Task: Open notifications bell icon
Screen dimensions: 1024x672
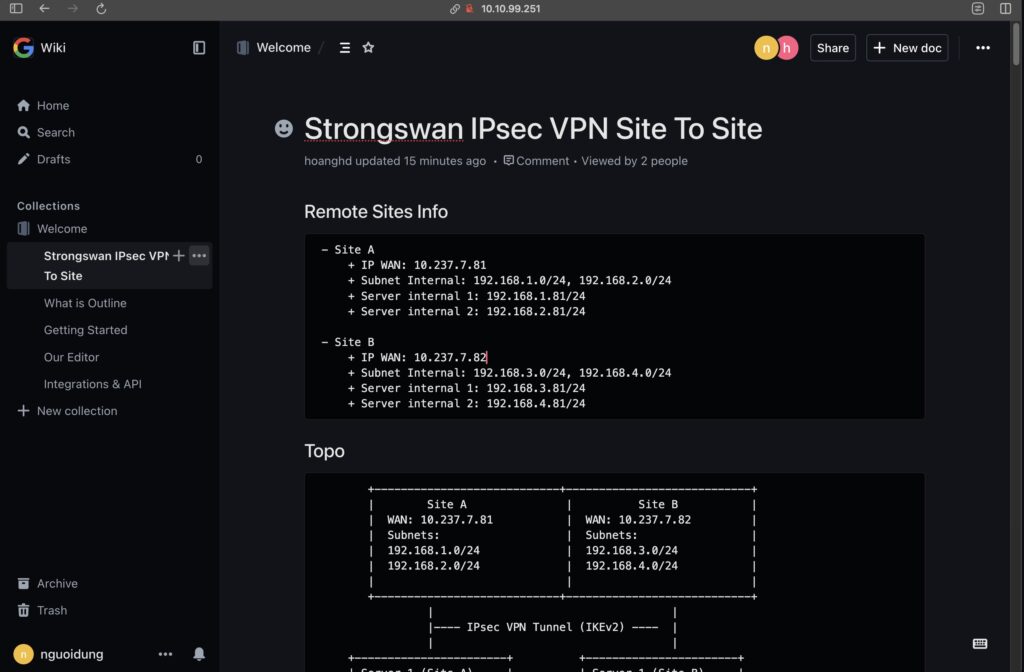Action: [x=199, y=654]
